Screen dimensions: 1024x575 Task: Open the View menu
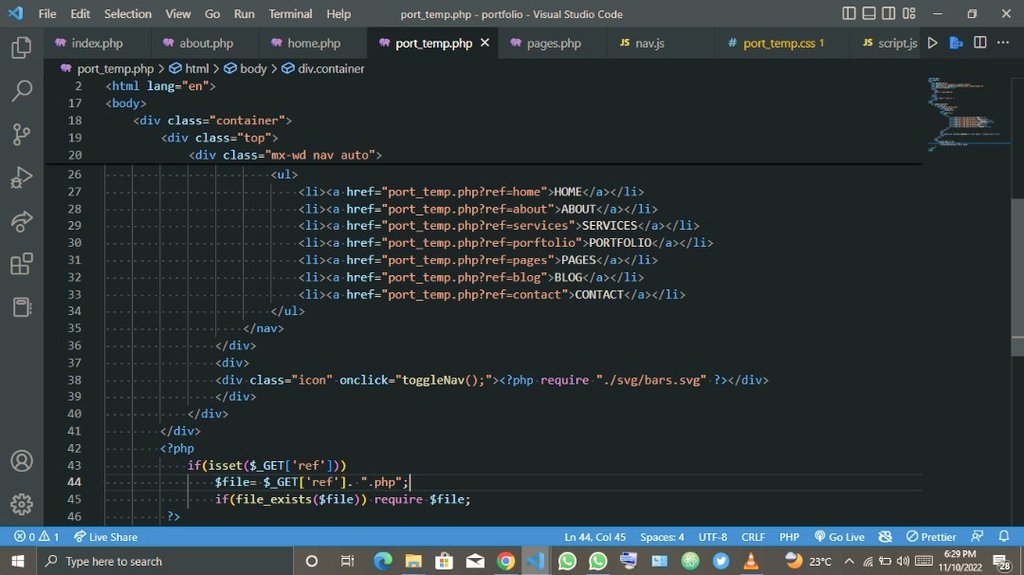(178, 14)
